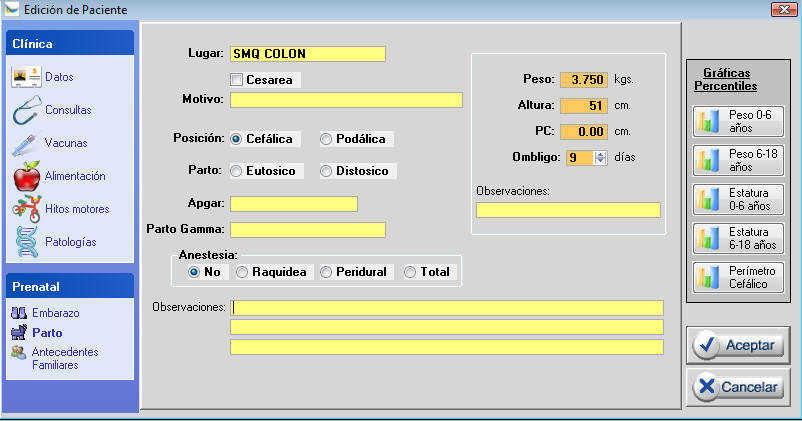
Task: Click the Cancelar button
Action: pos(738,386)
